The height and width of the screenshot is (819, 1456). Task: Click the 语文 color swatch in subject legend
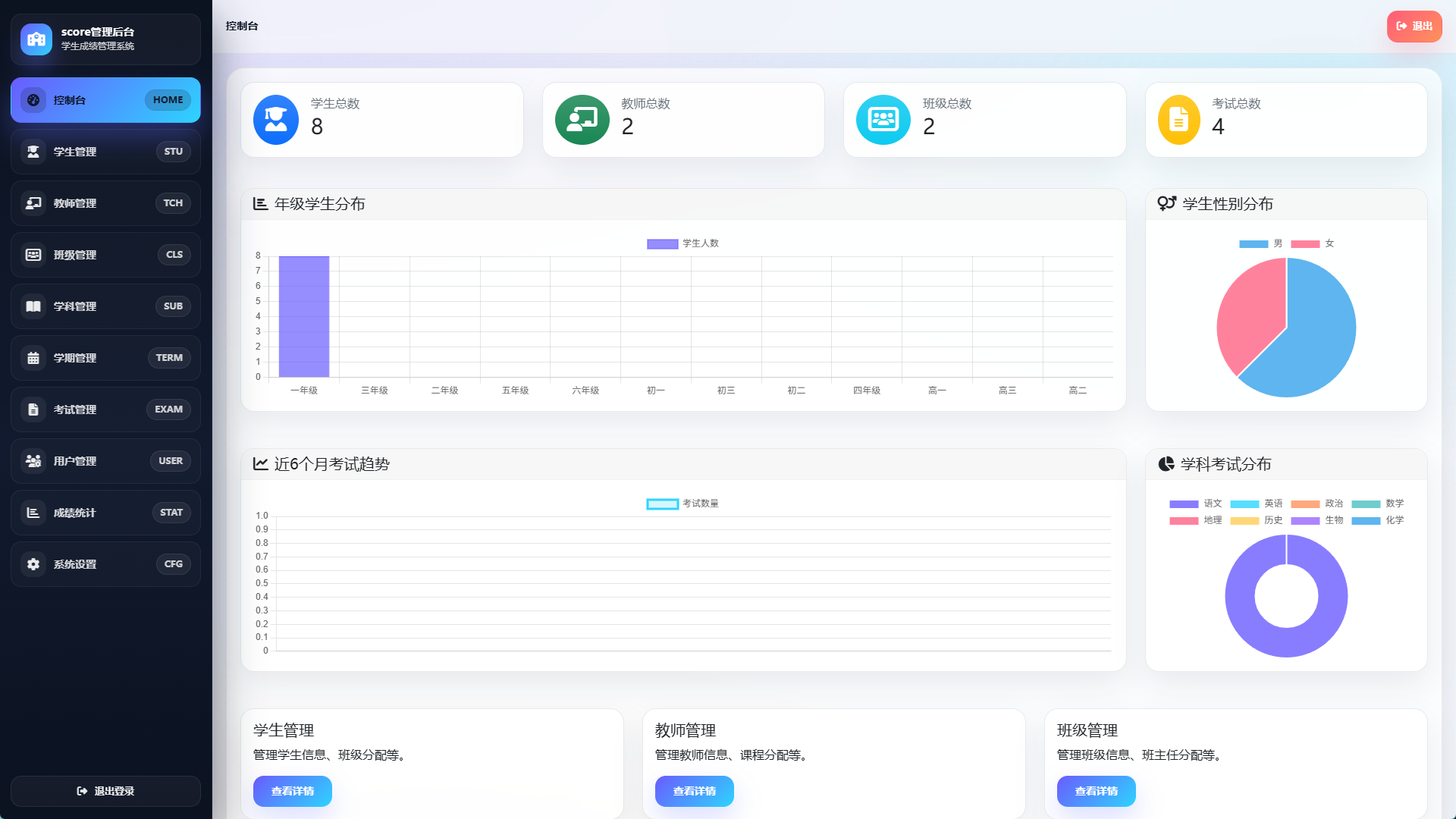[x=1184, y=504]
